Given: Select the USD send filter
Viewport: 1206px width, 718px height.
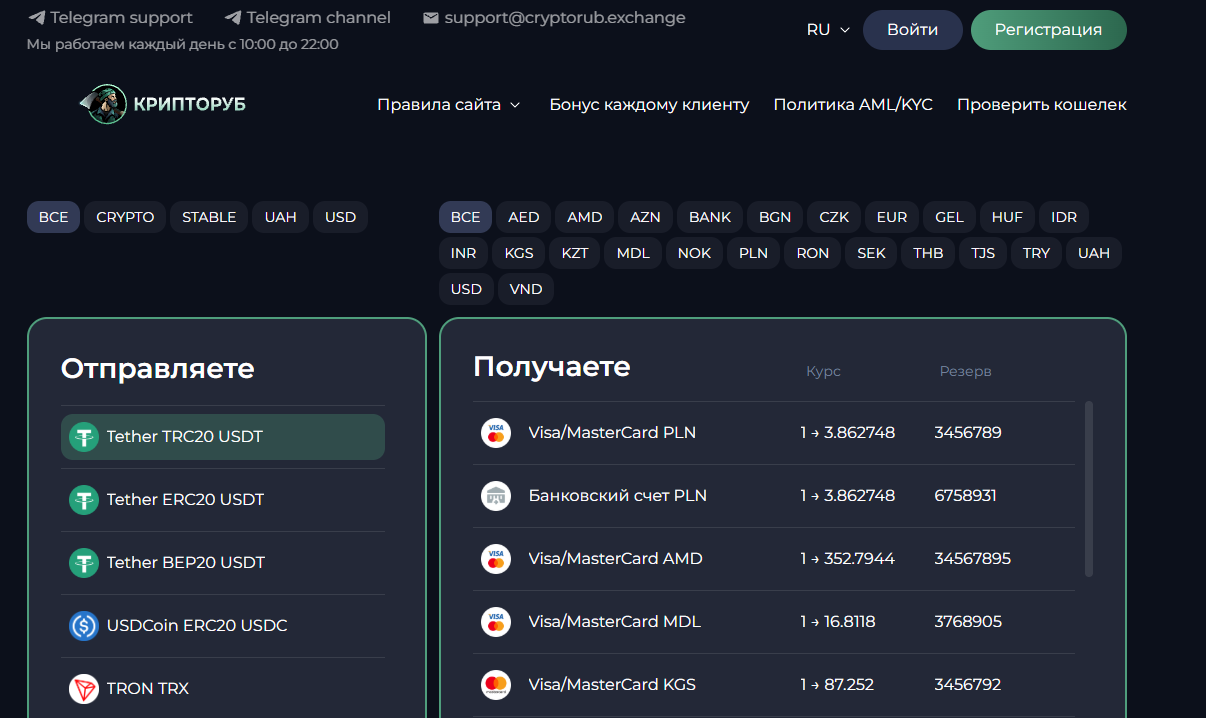Looking at the screenshot, I should [340, 217].
